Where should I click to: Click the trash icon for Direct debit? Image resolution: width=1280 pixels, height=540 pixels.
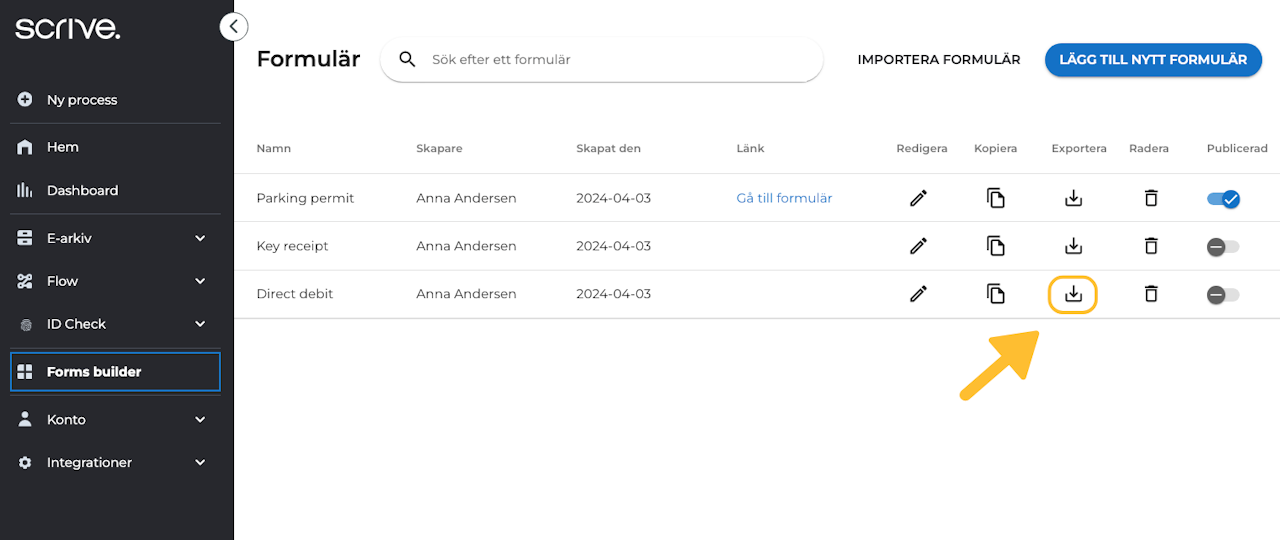(1151, 294)
